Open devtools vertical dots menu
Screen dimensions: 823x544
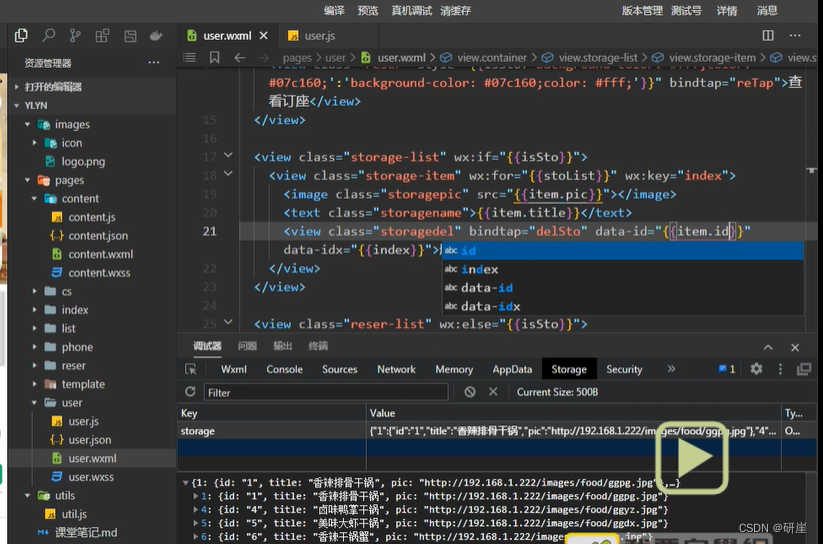780,369
